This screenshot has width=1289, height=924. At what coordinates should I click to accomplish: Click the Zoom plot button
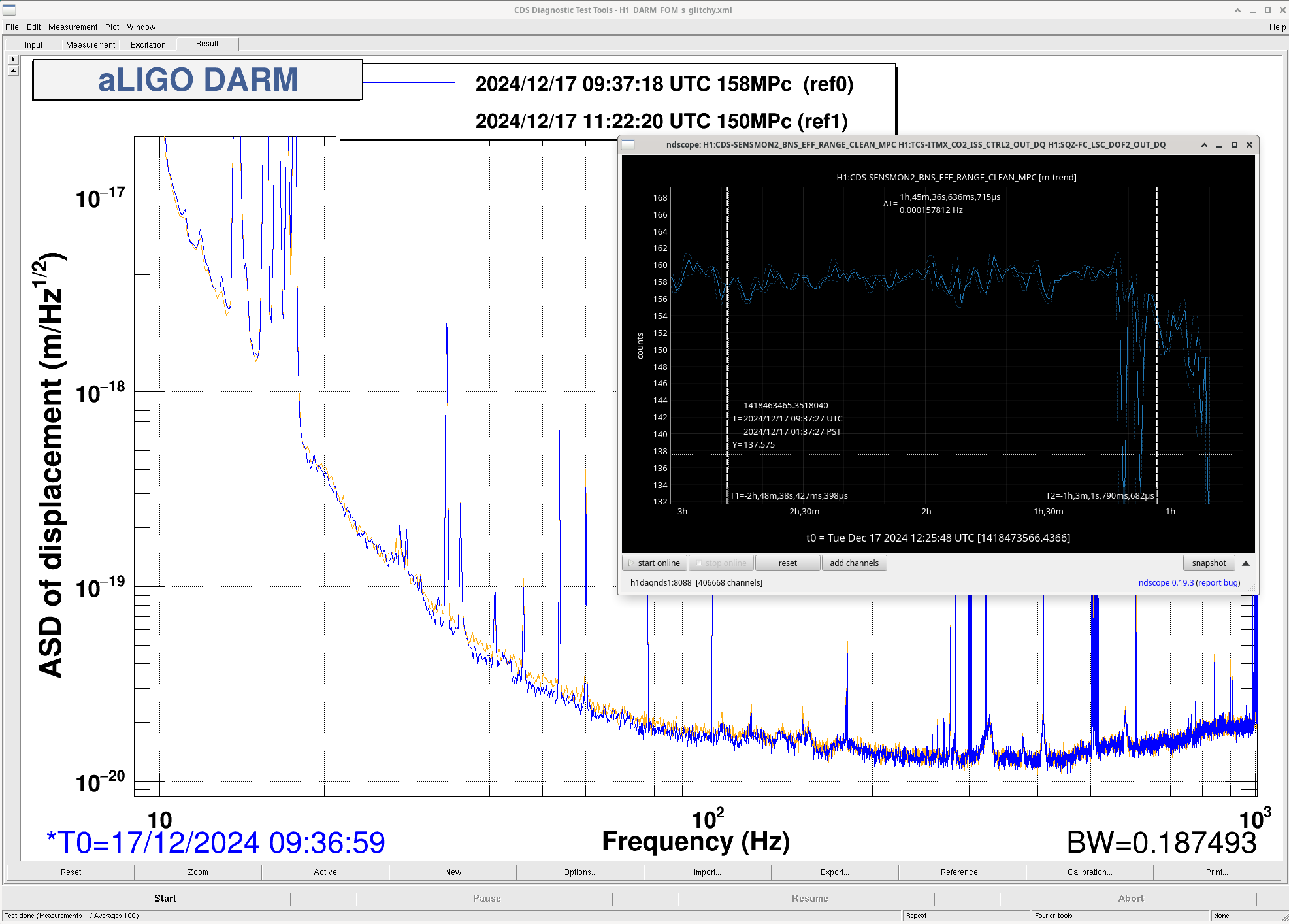pos(198,872)
